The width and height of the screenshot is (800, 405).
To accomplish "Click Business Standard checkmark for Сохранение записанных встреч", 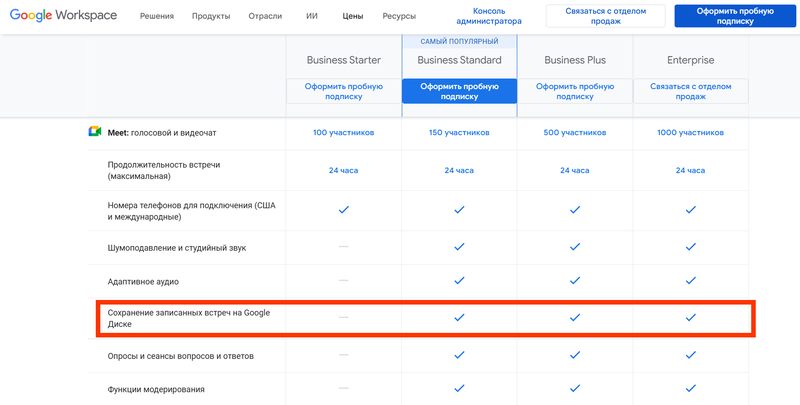I will point(459,317).
